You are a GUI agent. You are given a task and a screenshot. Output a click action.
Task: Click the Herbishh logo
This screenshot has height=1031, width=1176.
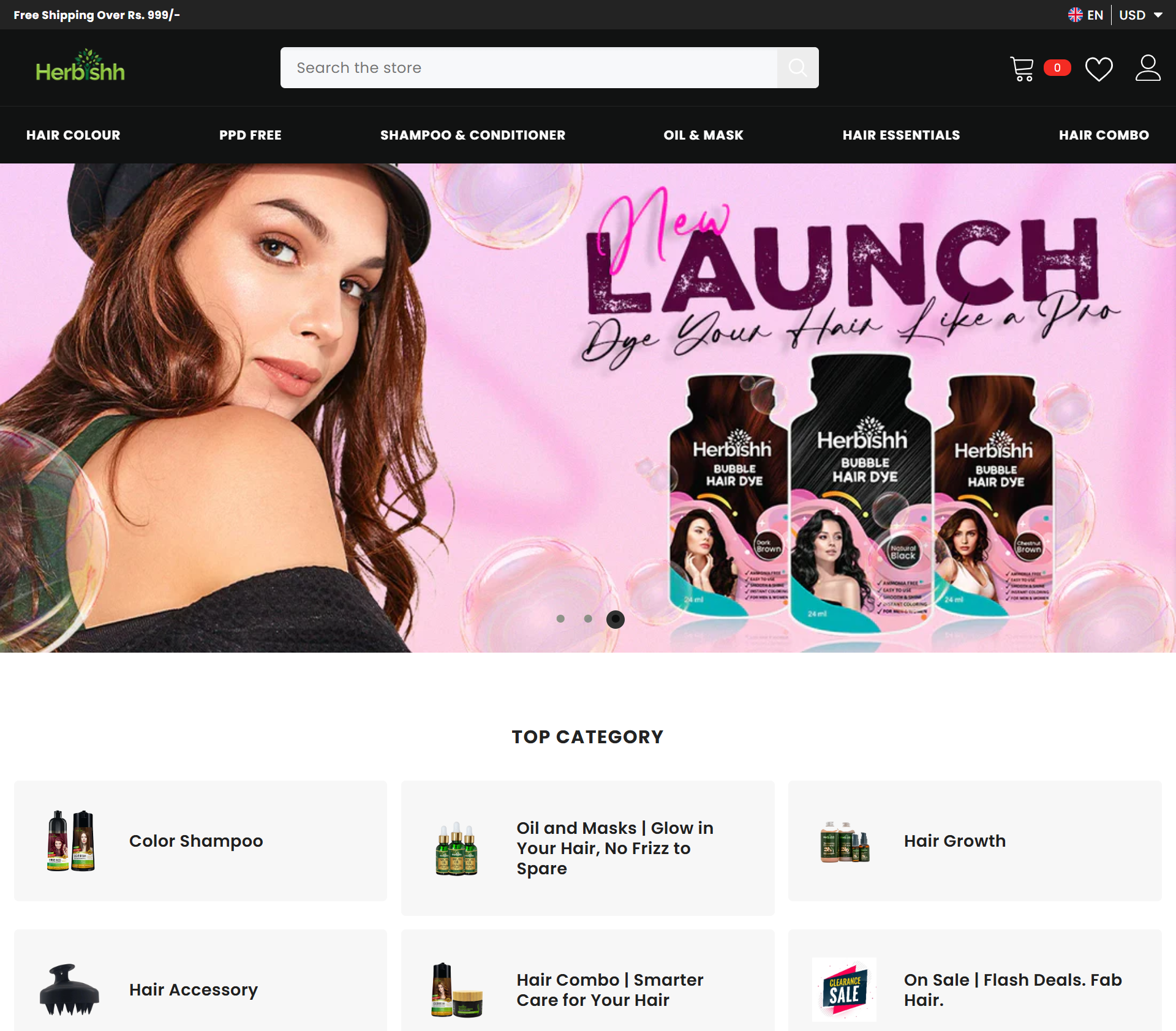(x=80, y=67)
